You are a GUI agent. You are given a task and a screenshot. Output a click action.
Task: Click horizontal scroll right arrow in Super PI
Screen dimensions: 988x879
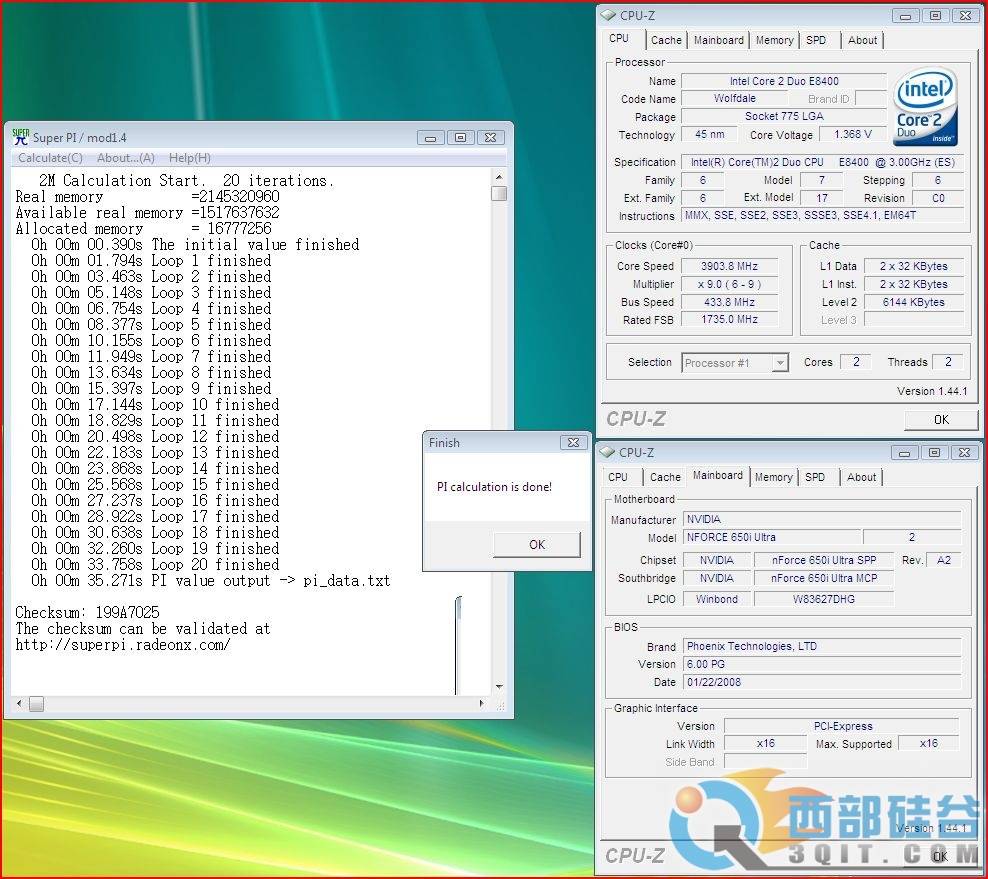483,703
